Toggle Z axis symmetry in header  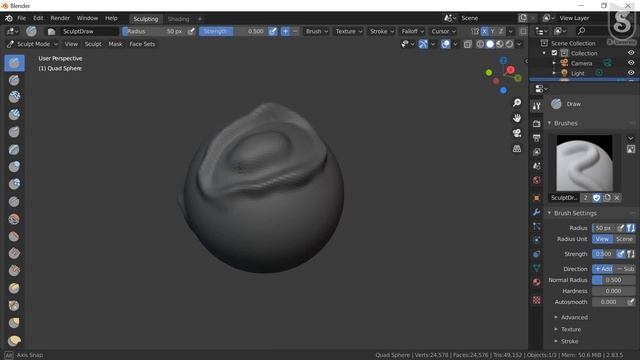[501, 31]
